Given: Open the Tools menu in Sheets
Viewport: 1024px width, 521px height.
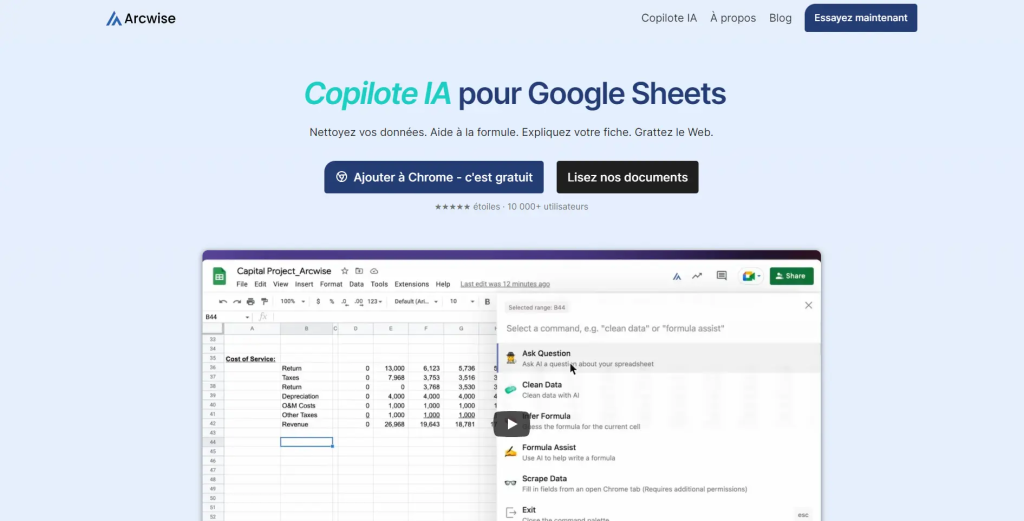Looking at the screenshot, I should (379, 284).
